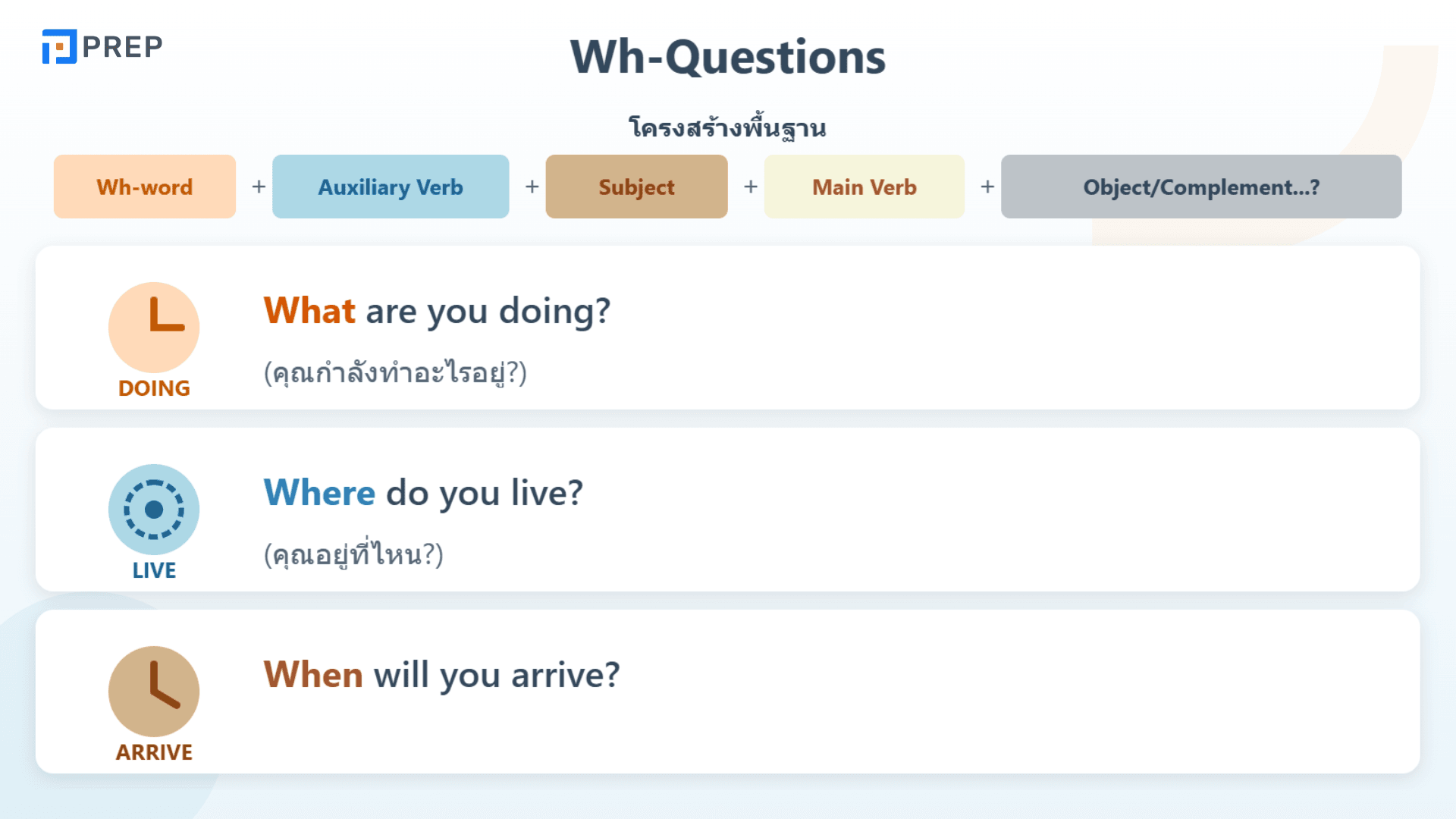Click the LIVE label text
The image size is (1456, 819).
click(x=154, y=570)
